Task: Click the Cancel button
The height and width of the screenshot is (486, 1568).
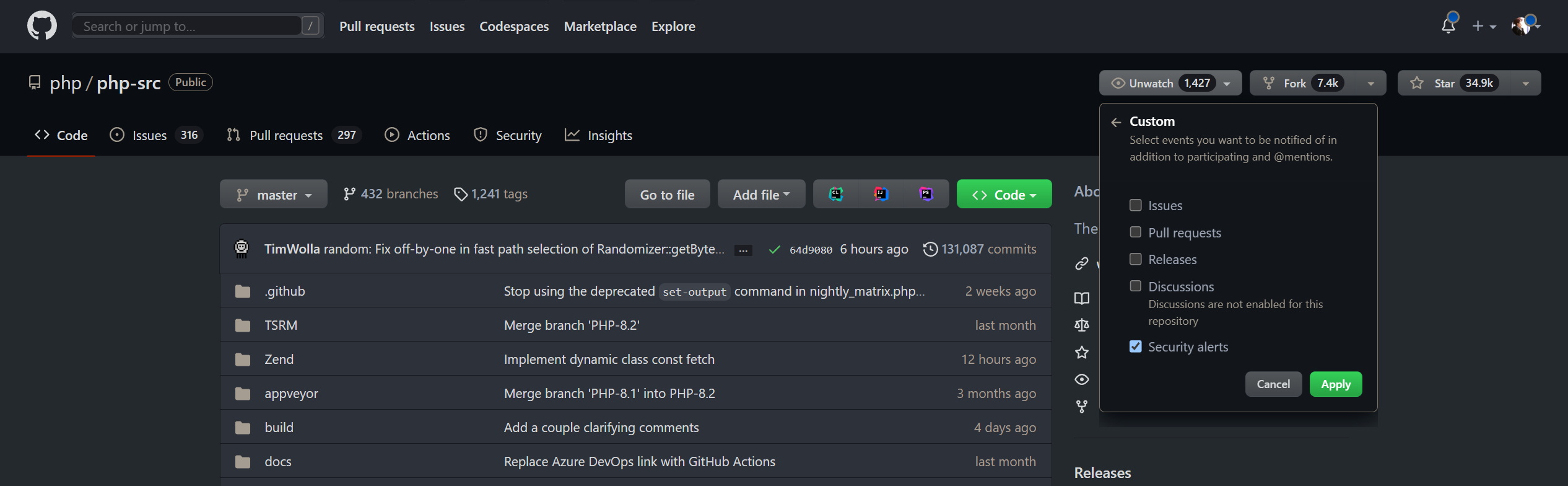Action: pos(1273,384)
